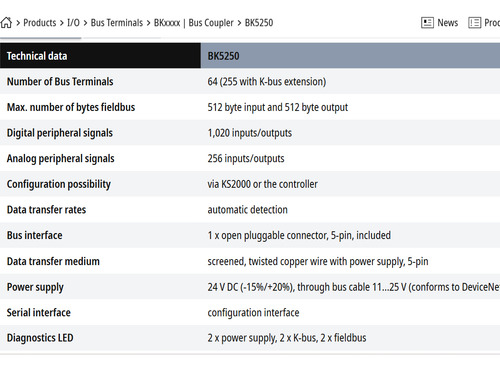Click the Data transfer rates row label
The width and height of the screenshot is (500, 371).
pos(46,210)
